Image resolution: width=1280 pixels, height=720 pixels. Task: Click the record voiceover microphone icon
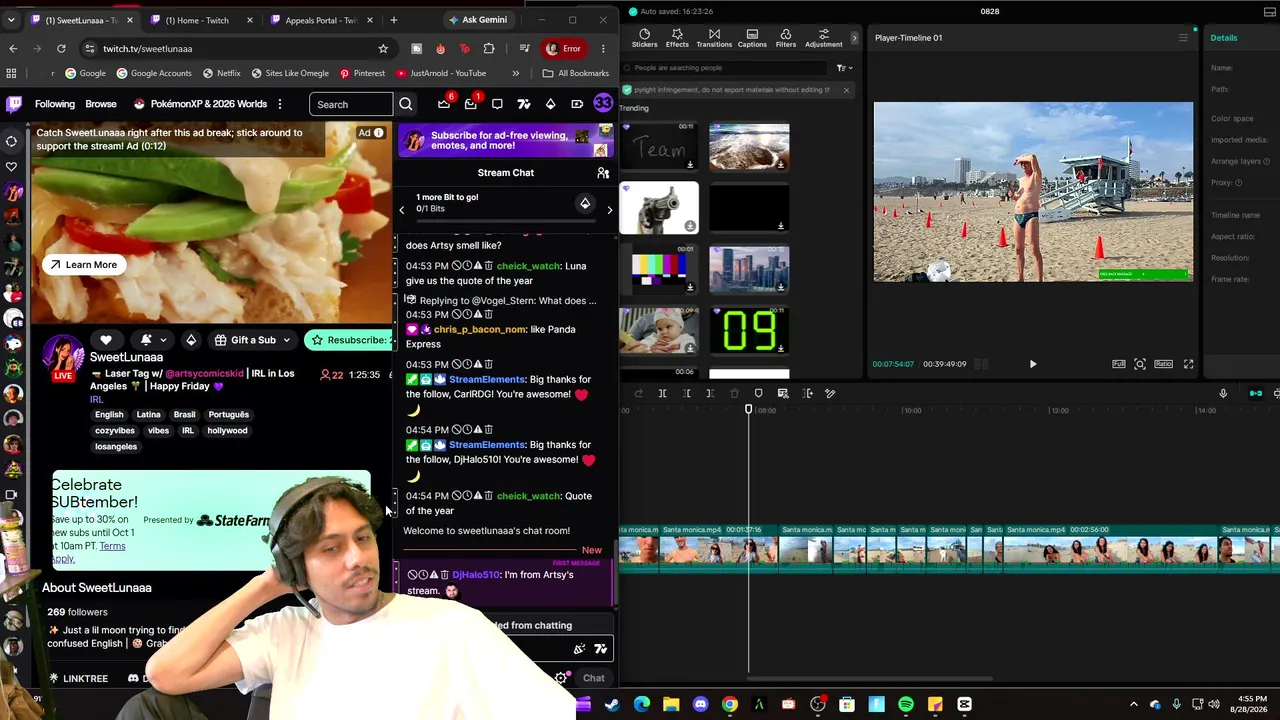[1222, 394]
